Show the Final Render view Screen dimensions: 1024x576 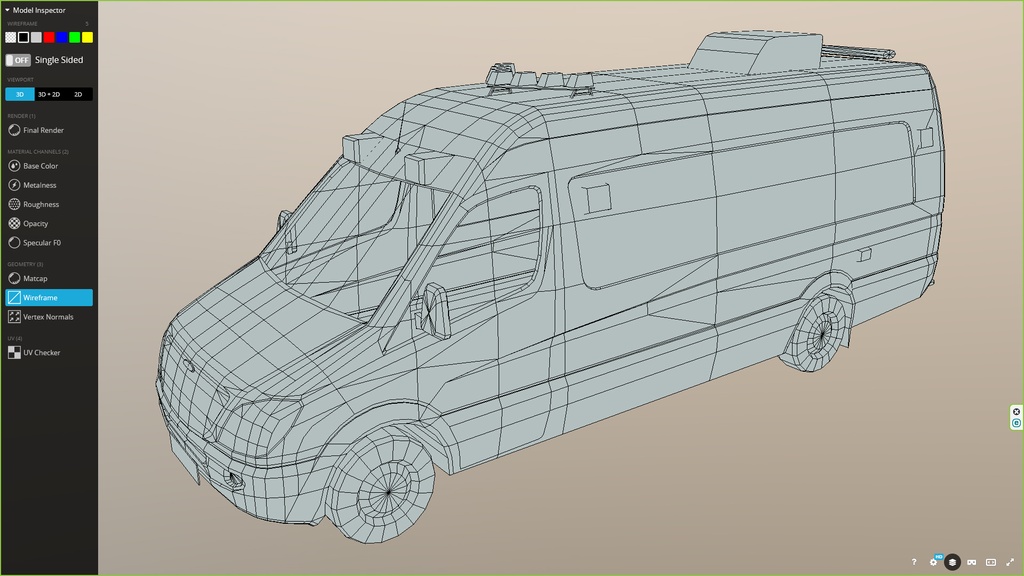(43, 130)
